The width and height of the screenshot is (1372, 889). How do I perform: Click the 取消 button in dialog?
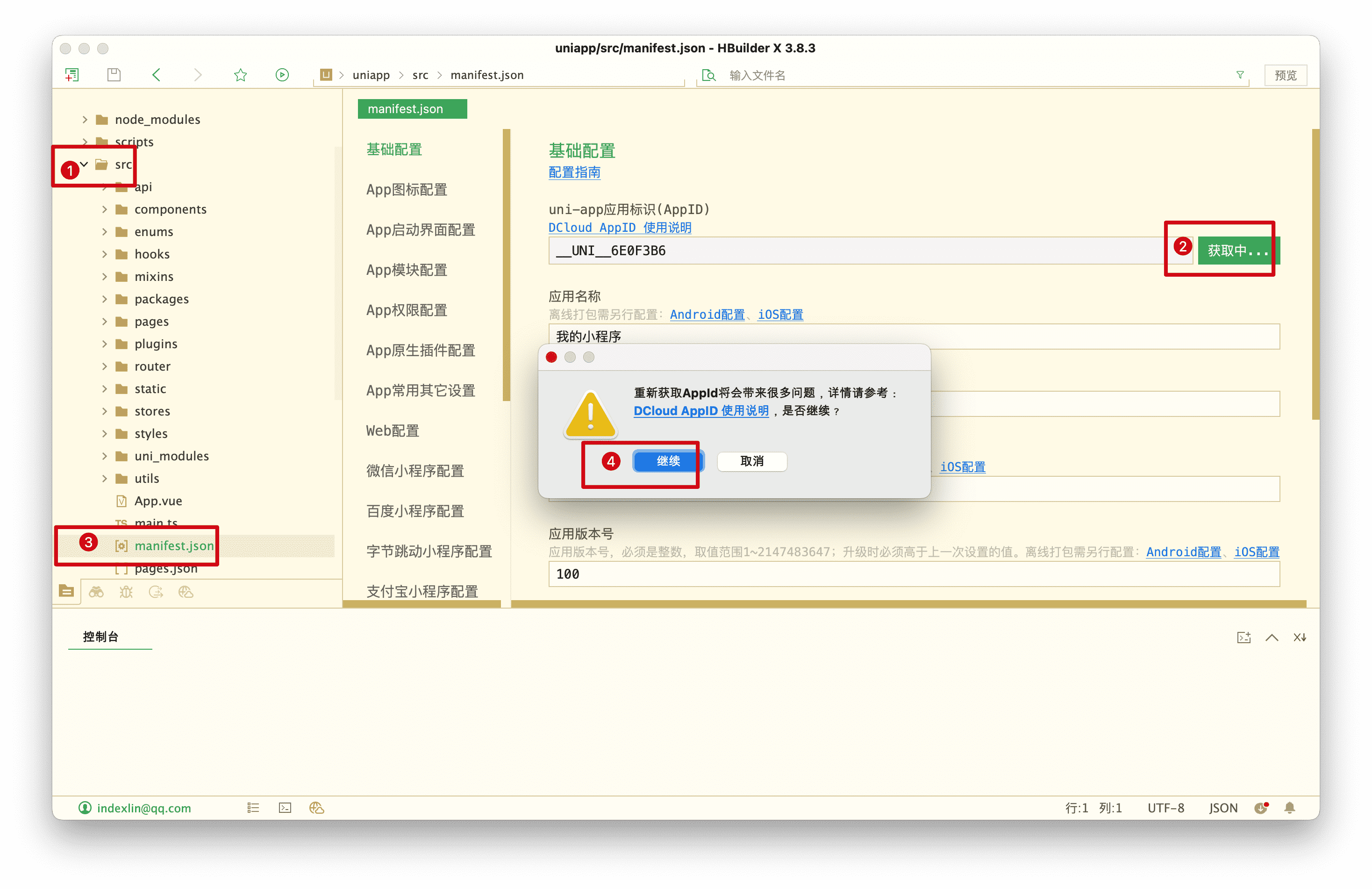752,461
